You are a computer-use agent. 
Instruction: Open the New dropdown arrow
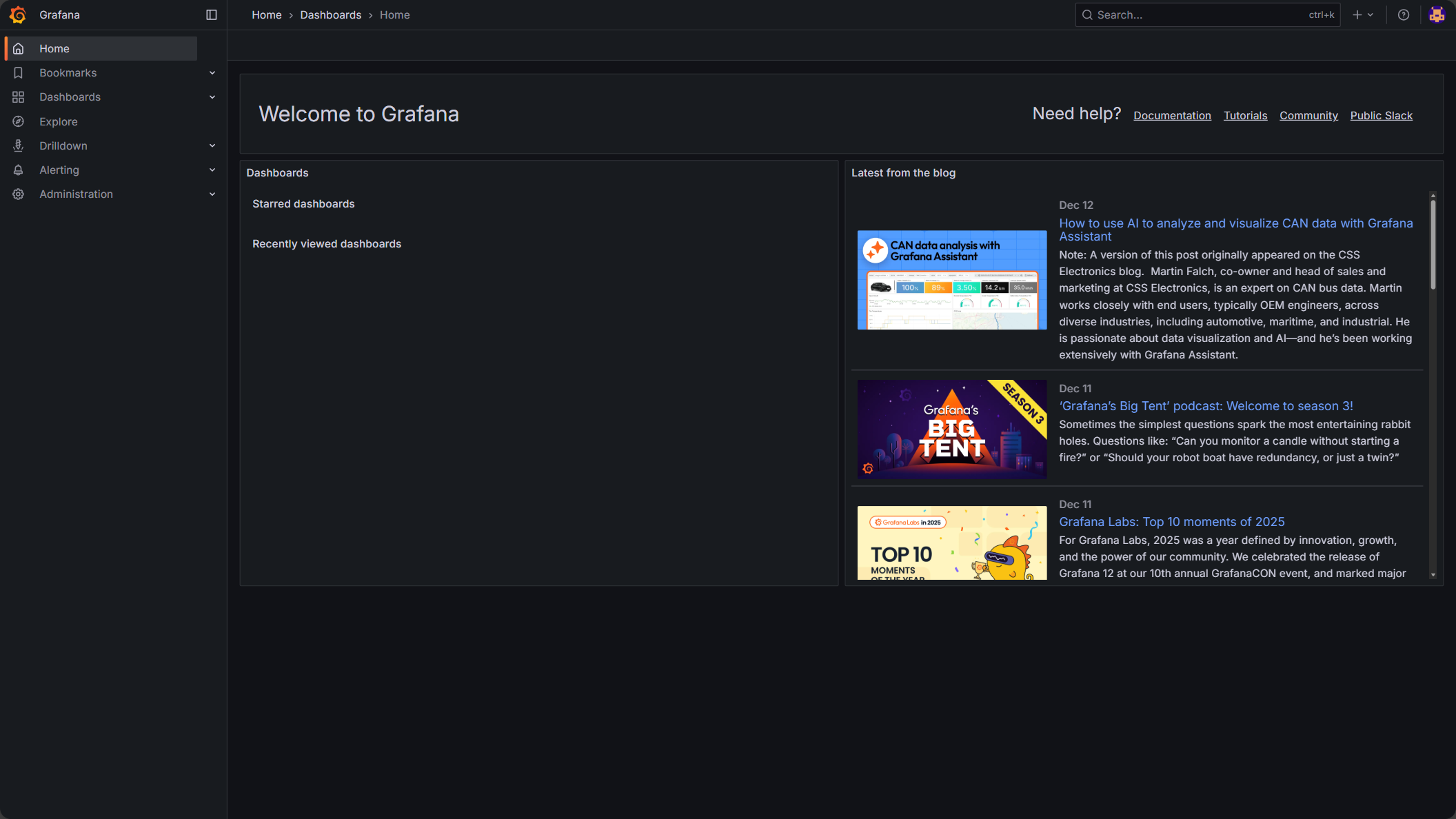(x=1371, y=14)
